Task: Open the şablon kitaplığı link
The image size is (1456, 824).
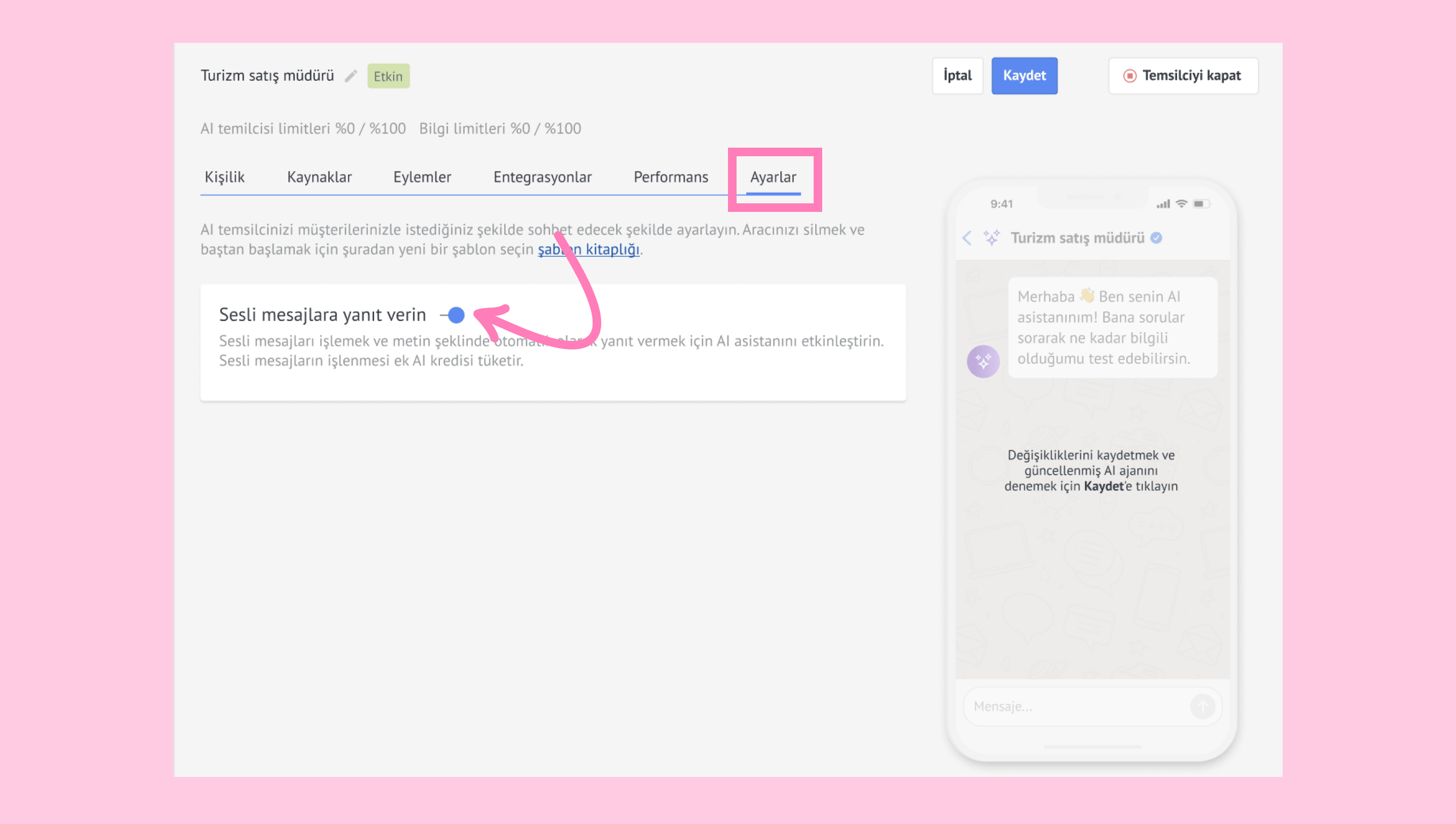Action: 589,249
